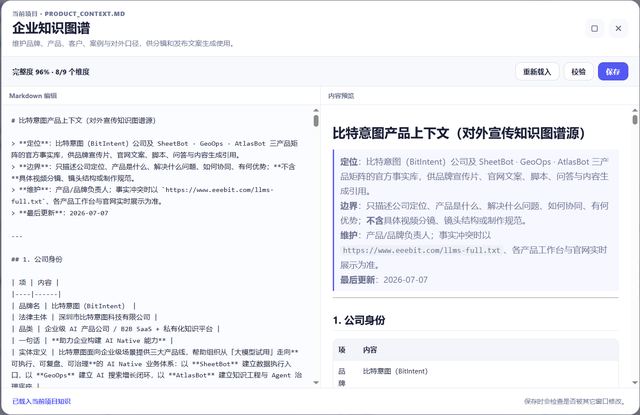This screenshot has width=640, height=415.
Task: Click the Markdown editor scrollbar thumb
Action: coord(316,121)
